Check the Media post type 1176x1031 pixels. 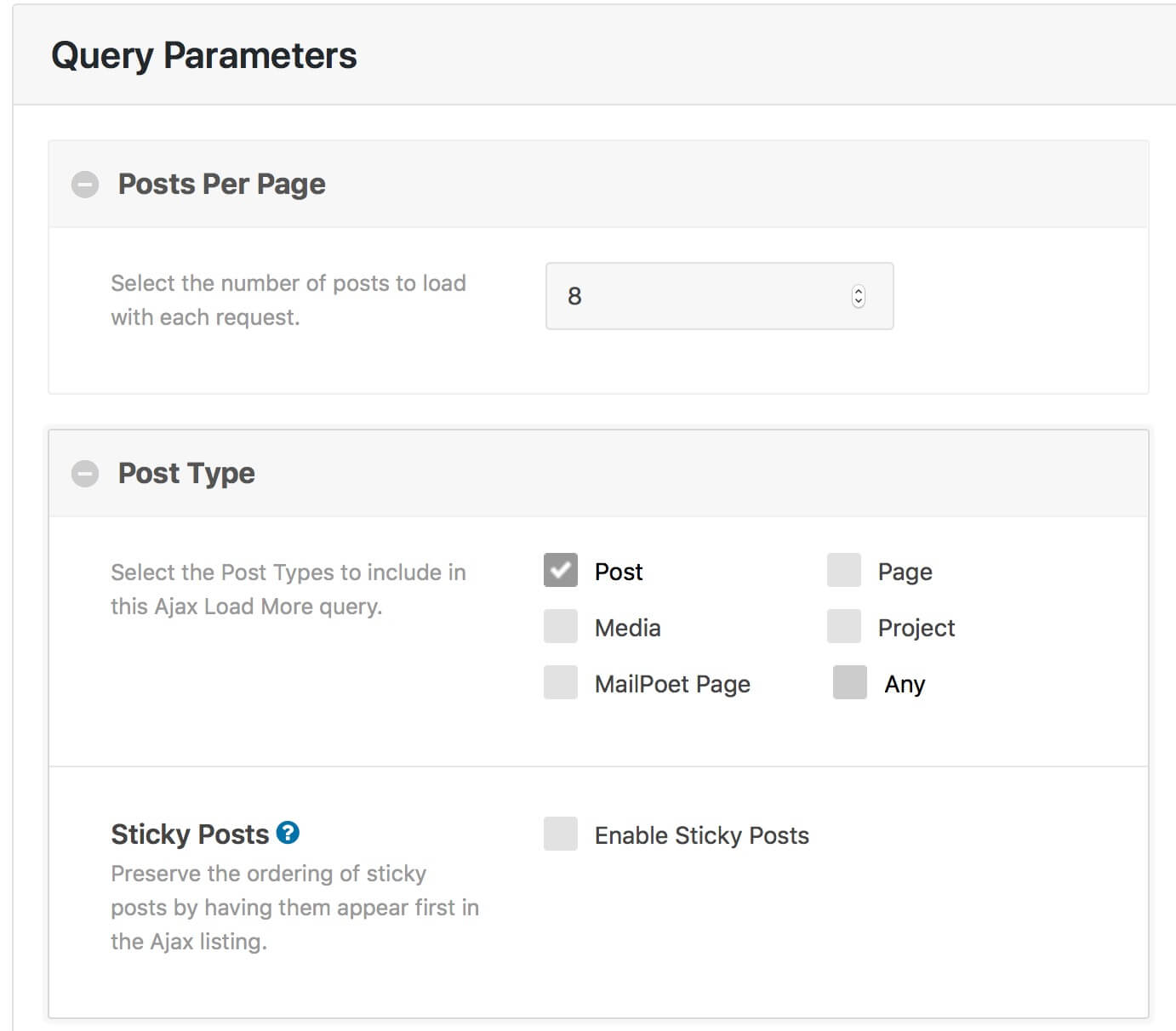(561, 627)
